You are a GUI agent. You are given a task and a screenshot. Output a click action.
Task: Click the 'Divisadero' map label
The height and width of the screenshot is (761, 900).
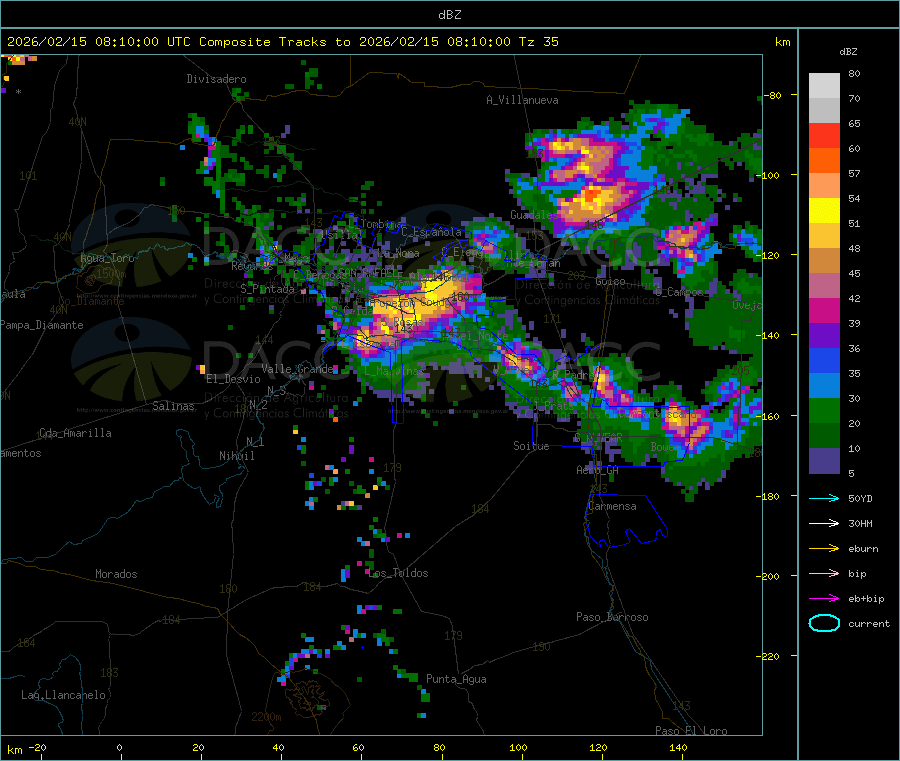tap(216, 79)
